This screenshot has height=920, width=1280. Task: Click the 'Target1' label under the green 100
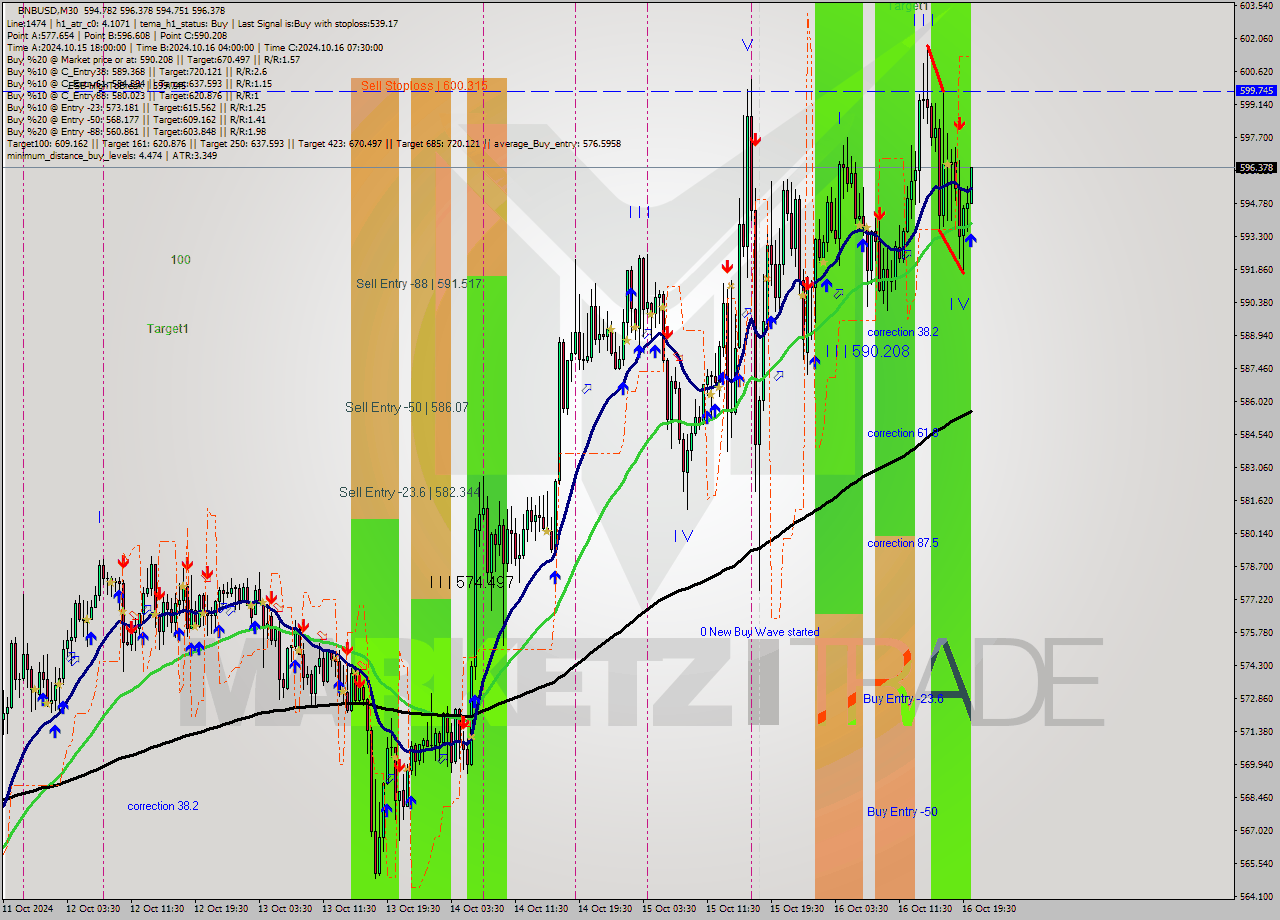pyautogui.click(x=168, y=329)
